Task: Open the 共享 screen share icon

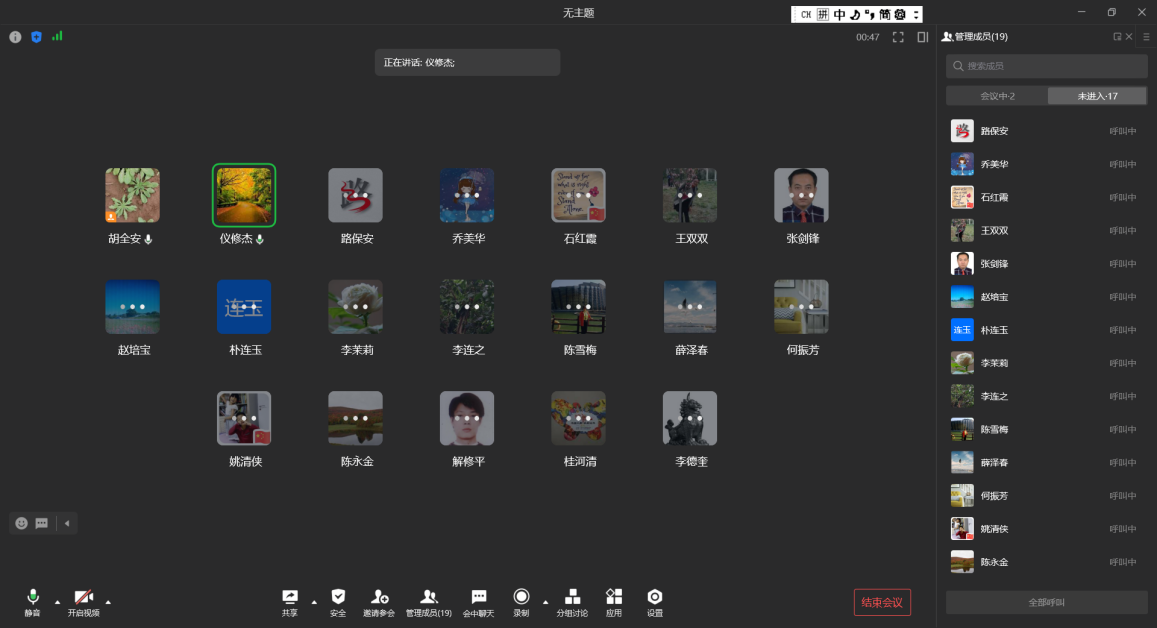Action: (290, 597)
